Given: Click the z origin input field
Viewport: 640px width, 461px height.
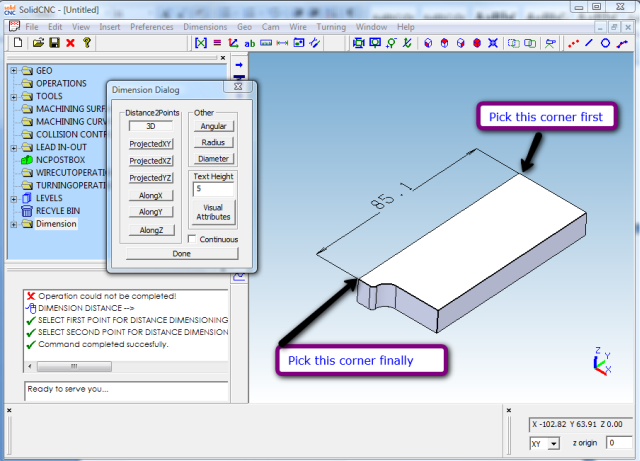Looking at the screenshot, I should 617,443.
